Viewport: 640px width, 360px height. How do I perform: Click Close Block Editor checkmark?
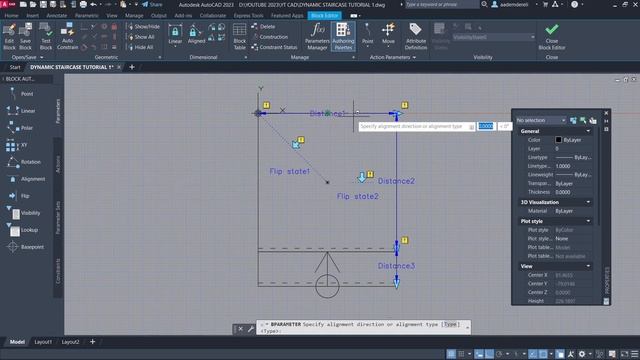click(x=552, y=36)
